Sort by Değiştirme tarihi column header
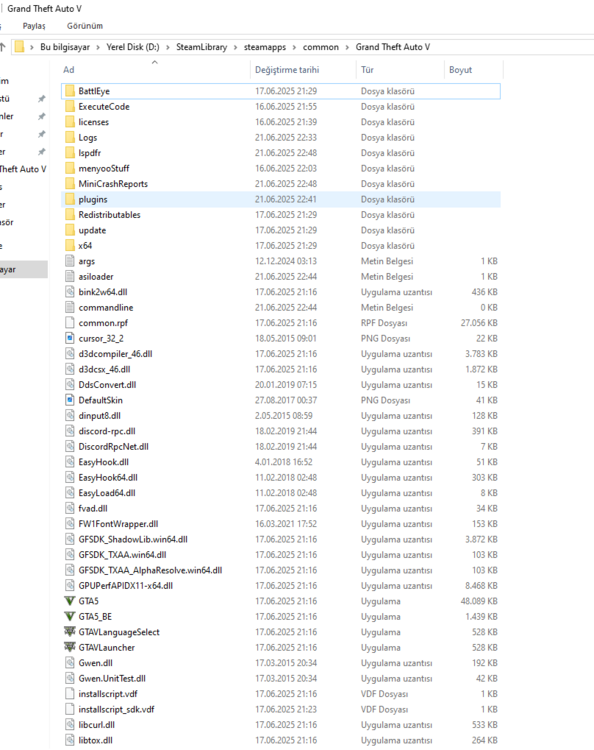The image size is (594, 750). (x=303, y=70)
